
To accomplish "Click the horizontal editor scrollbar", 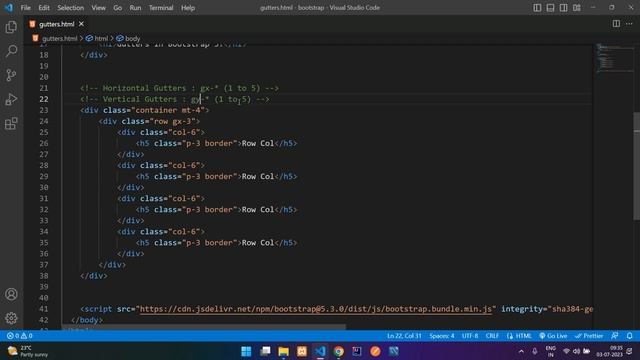I will [x=204, y=327].
